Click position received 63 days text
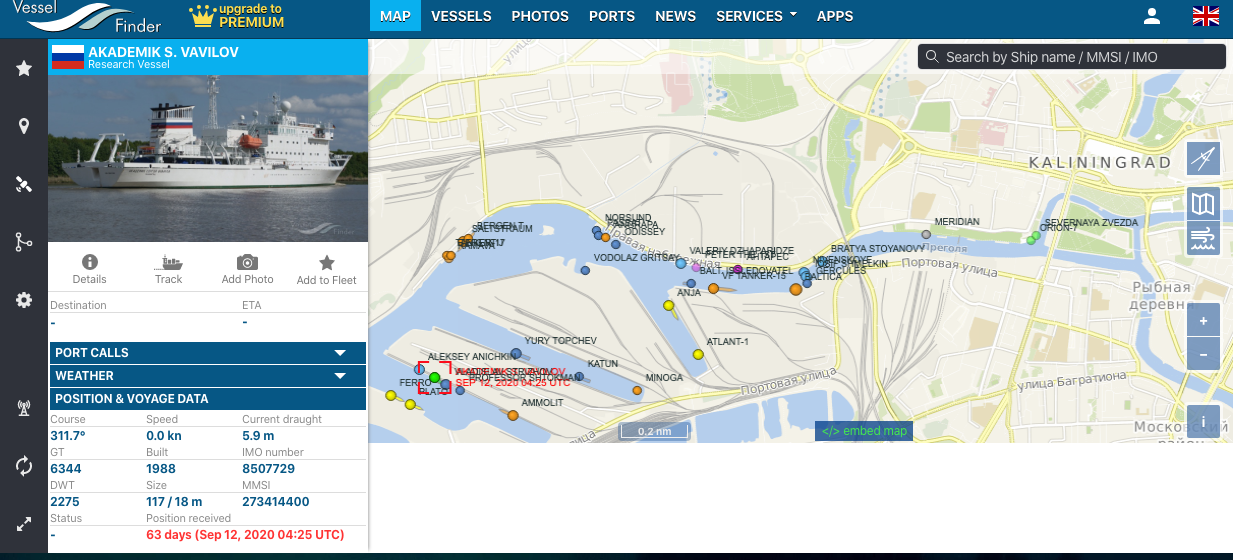Screen dimensions: 1233x560 tap(244, 535)
